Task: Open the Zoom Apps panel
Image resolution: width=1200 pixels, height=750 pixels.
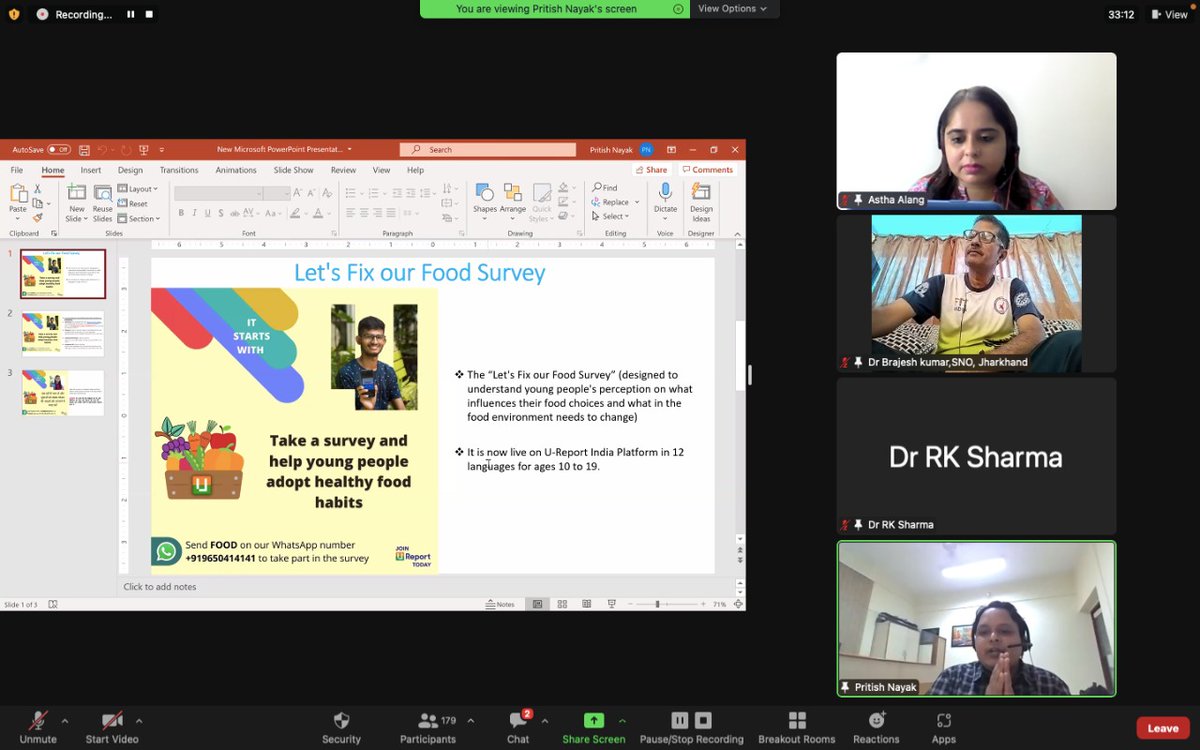Action: [944, 727]
